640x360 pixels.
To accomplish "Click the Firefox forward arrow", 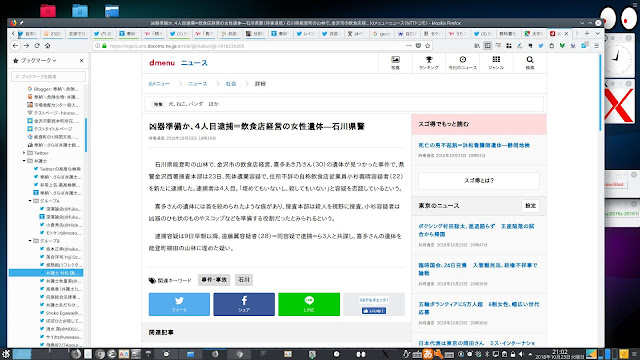I will click(x=26, y=46).
